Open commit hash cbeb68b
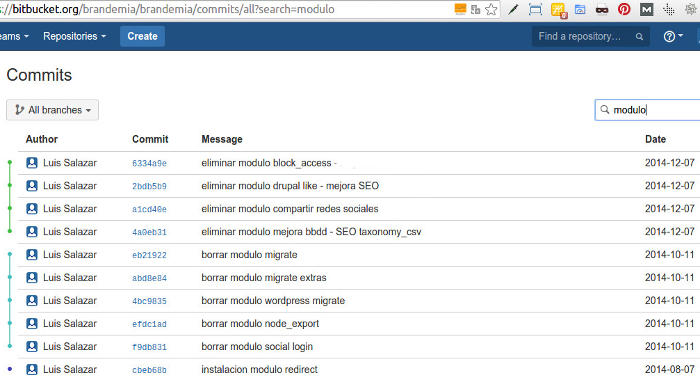This screenshot has height=380, width=700. pyautogui.click(x=149, y=370)
